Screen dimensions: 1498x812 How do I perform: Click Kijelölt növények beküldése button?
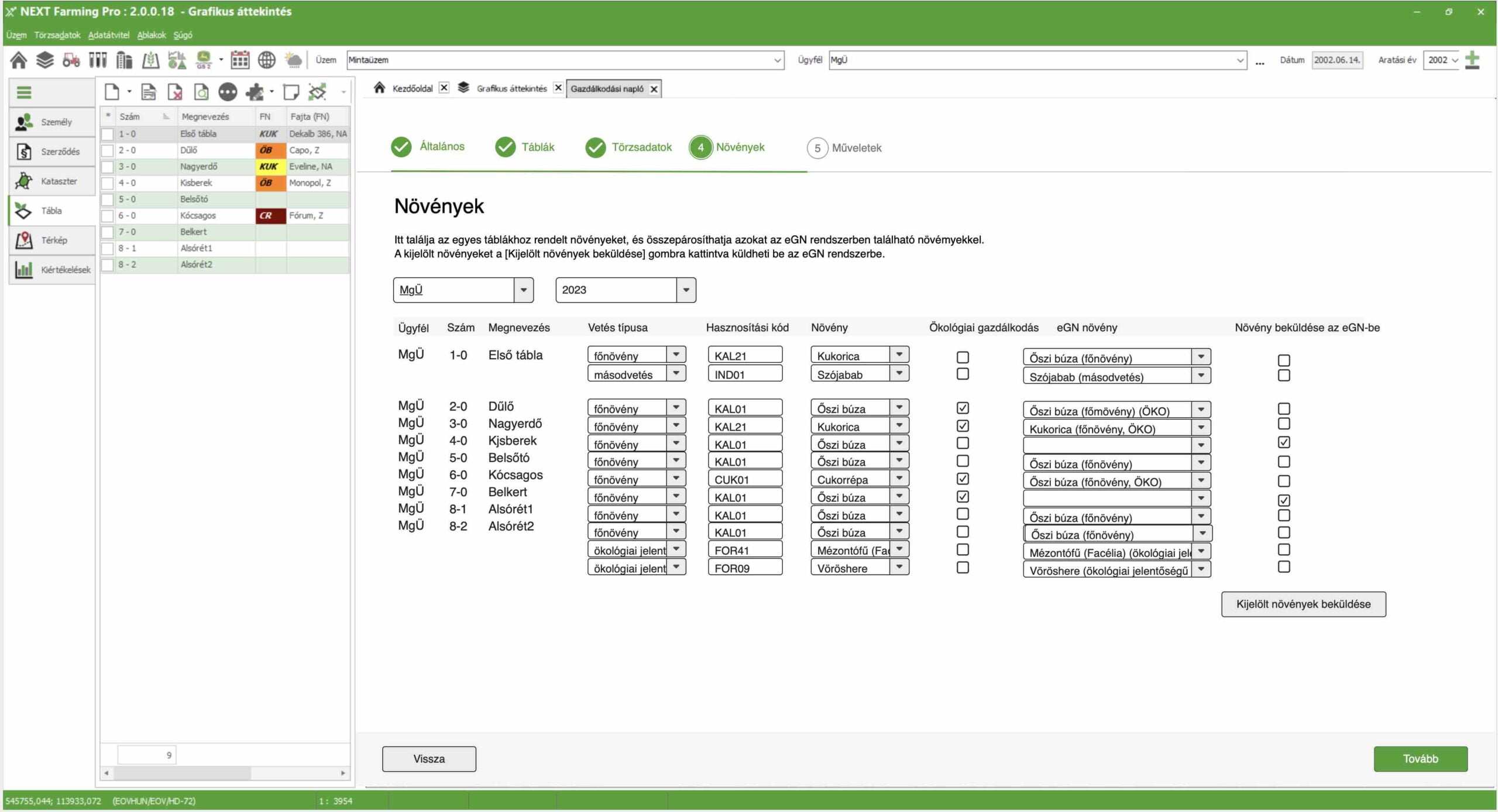1303,604
